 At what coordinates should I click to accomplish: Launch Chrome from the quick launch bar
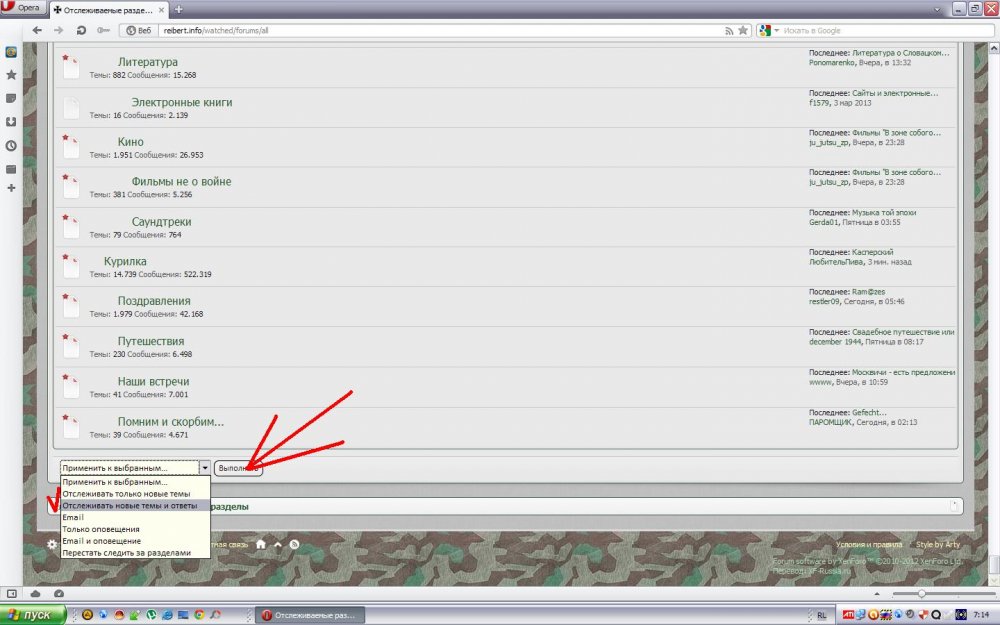pos(199,615)
